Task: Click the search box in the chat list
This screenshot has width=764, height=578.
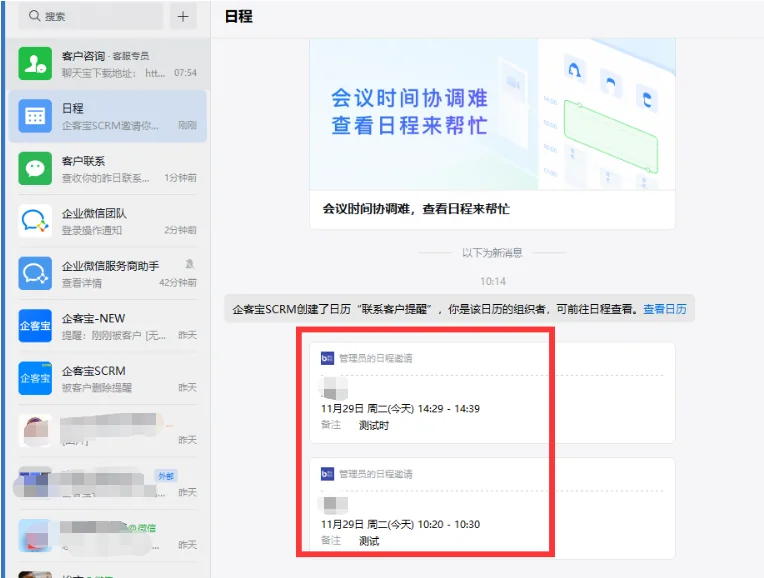Action: [91, 16]
